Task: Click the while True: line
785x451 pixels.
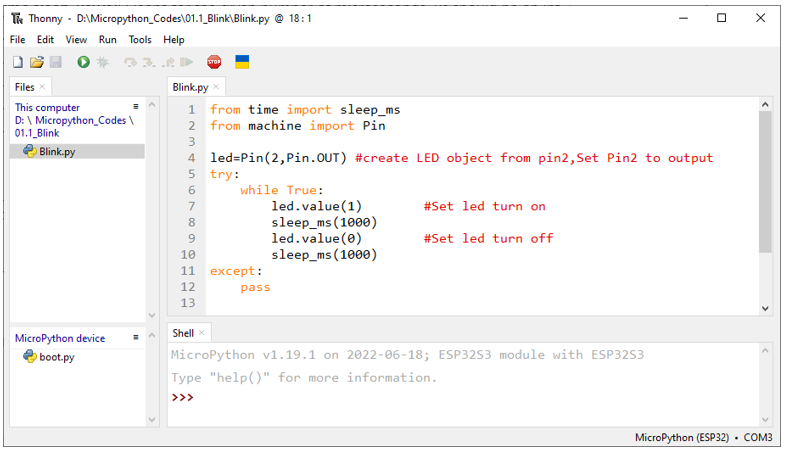Action: click(x=281, y=190)
